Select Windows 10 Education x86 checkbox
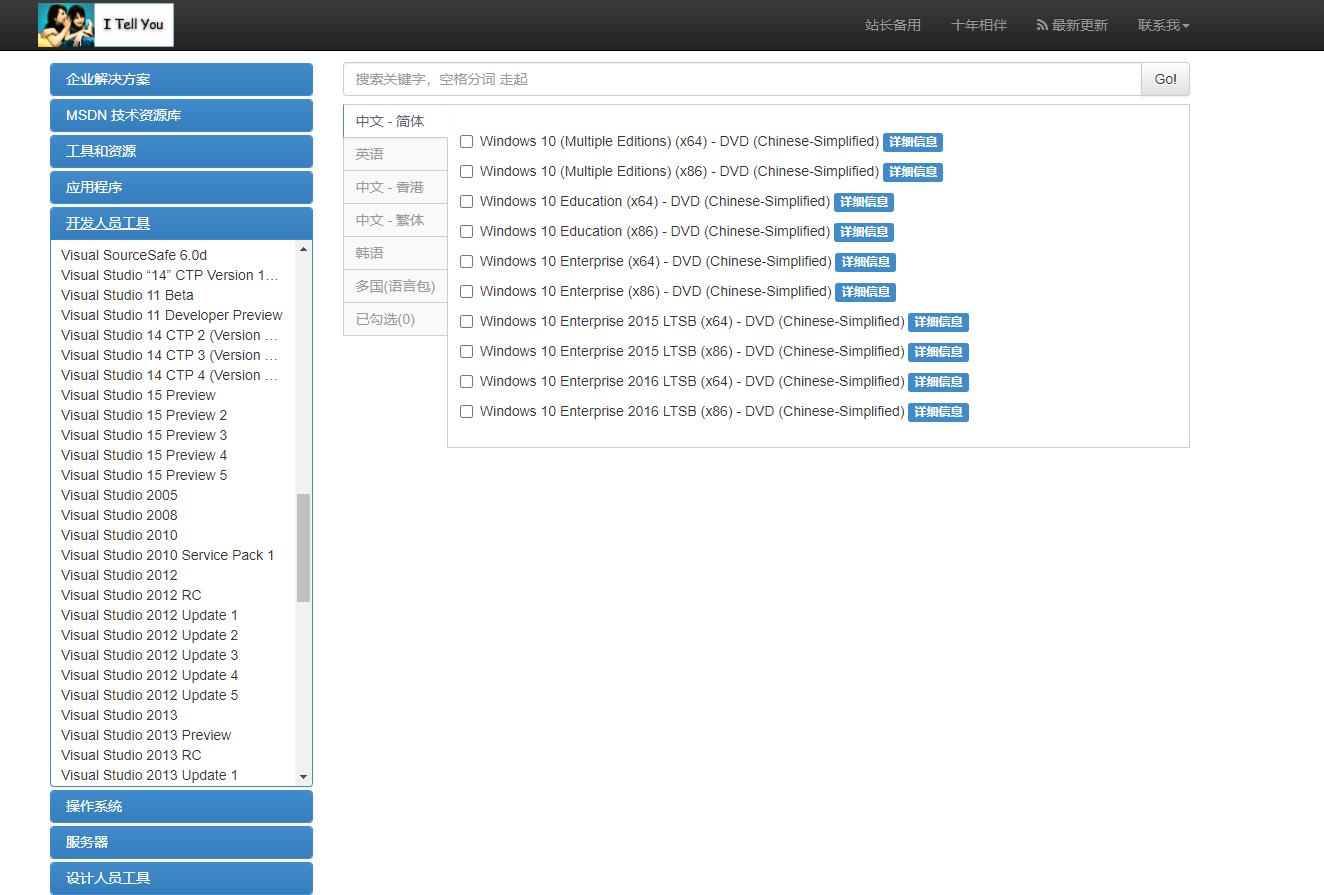Viewport: 1324px width, 895px height. point(466,232)
